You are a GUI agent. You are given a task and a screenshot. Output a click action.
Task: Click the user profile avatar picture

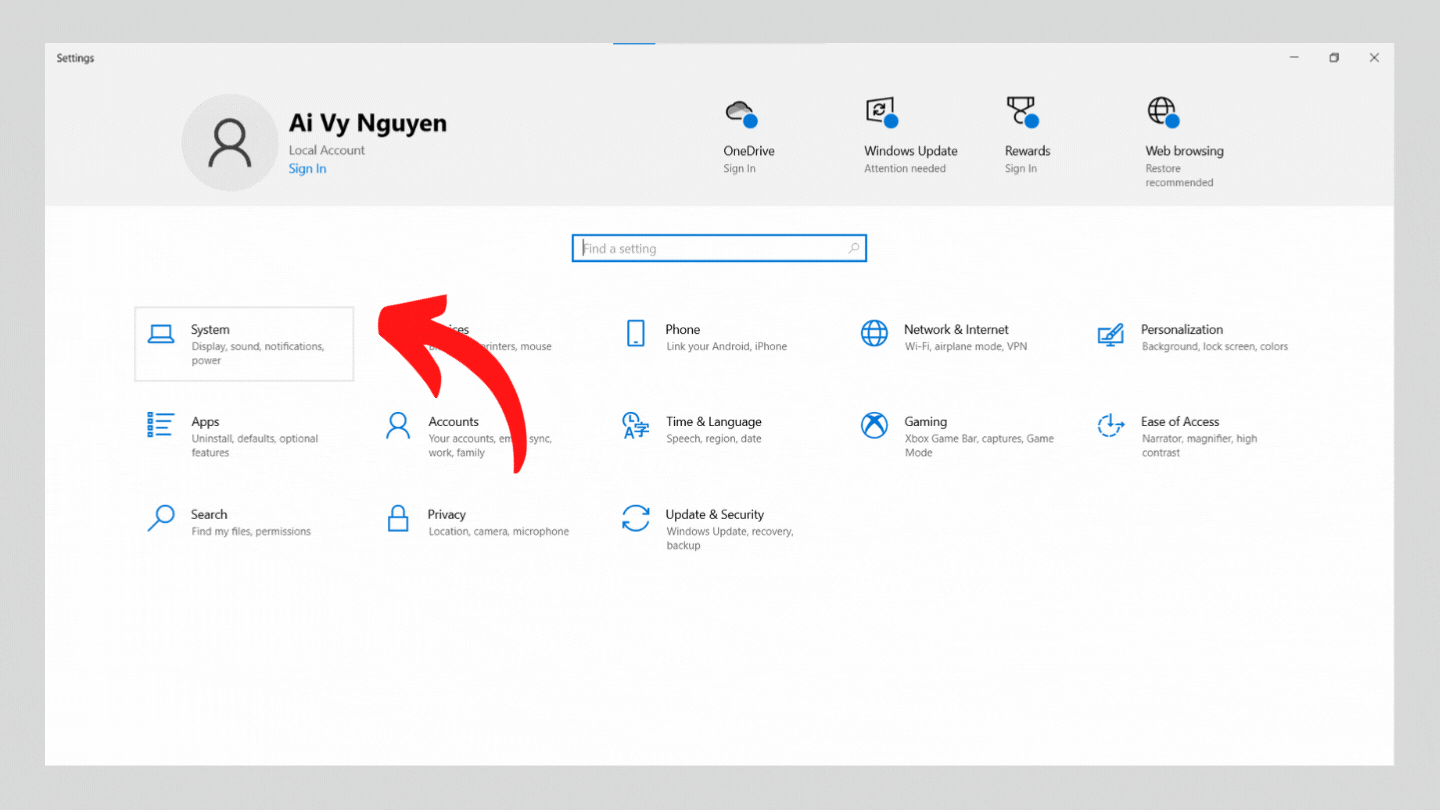tap(230, 142)
